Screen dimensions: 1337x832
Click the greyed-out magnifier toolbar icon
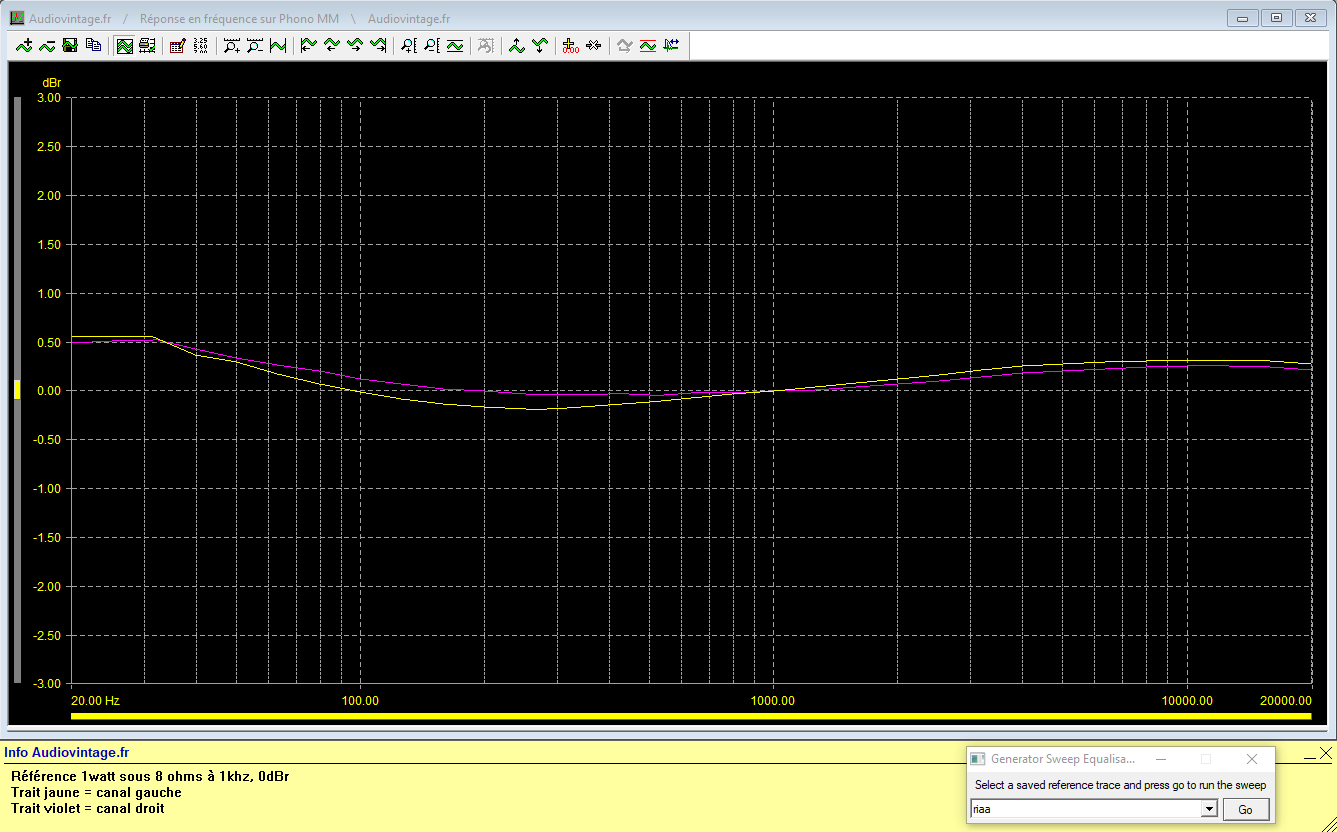[485, 45]
